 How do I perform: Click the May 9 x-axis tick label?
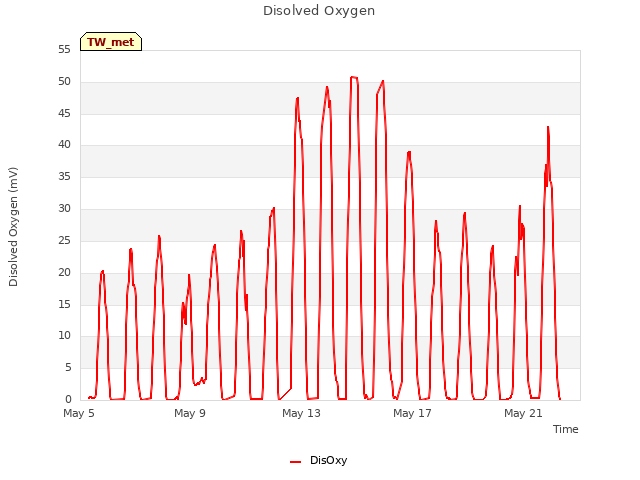(x=189, y=413)
